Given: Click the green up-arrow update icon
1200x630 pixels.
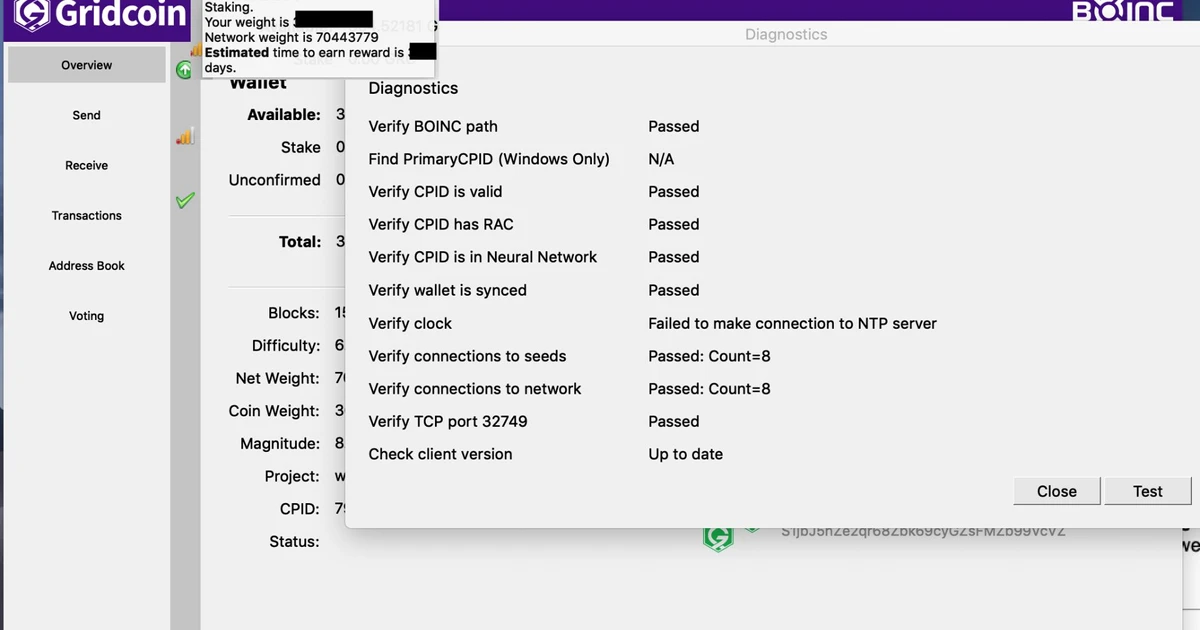Looking at the screenshot, I should (x=185, y=70).
